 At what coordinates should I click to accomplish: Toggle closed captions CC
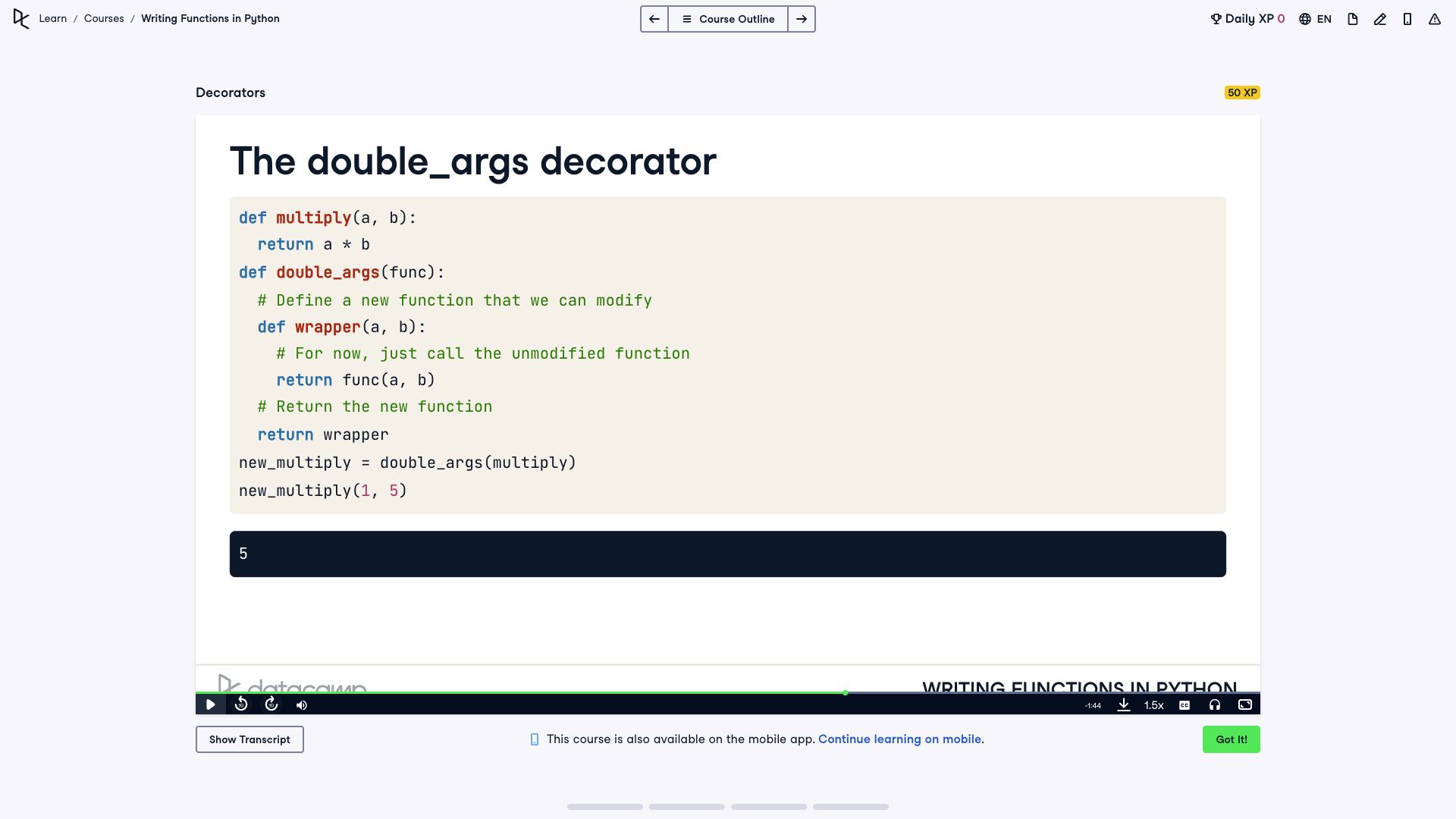[1185, 705]
